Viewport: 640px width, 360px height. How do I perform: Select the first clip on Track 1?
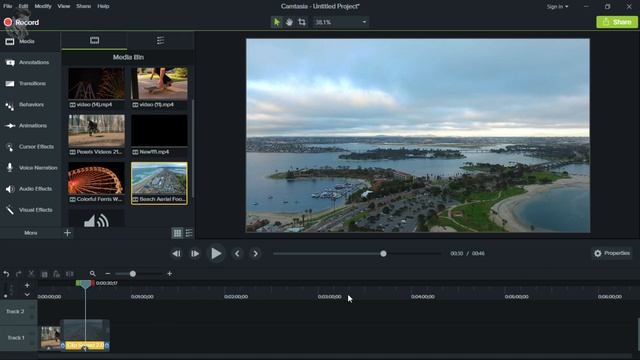(x=50, y=338)
